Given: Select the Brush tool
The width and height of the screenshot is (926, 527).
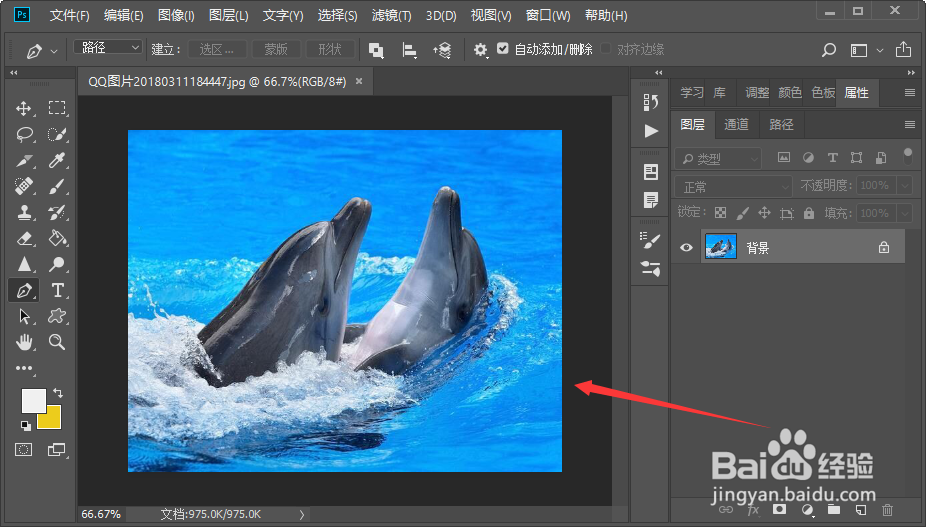Looking at the screenshot, I should tap(57, 186).
